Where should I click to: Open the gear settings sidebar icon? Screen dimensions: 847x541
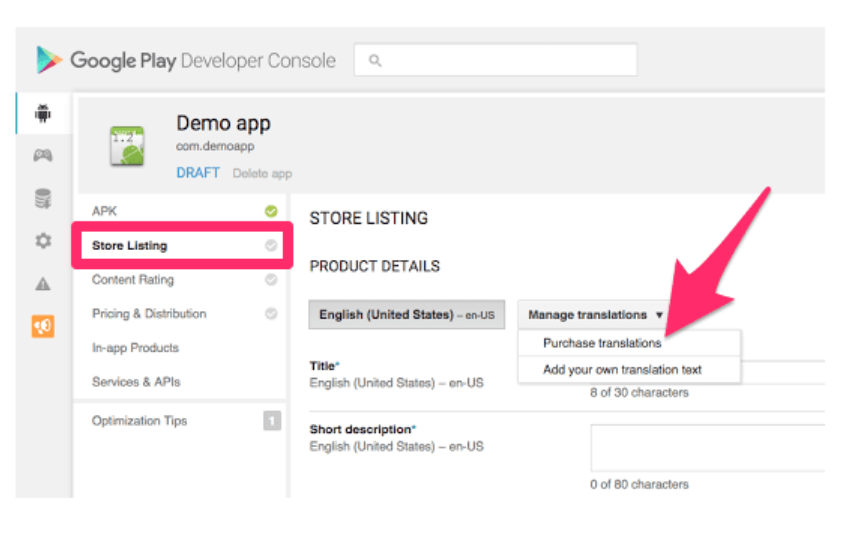[x=43, y=241]
